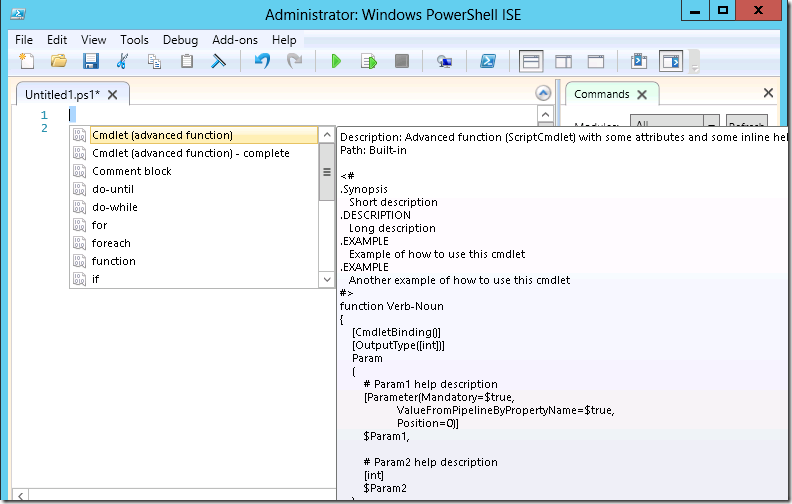Screen dimensions: 792x504
Task: Clear console pane icon
Action: [218, 61]
